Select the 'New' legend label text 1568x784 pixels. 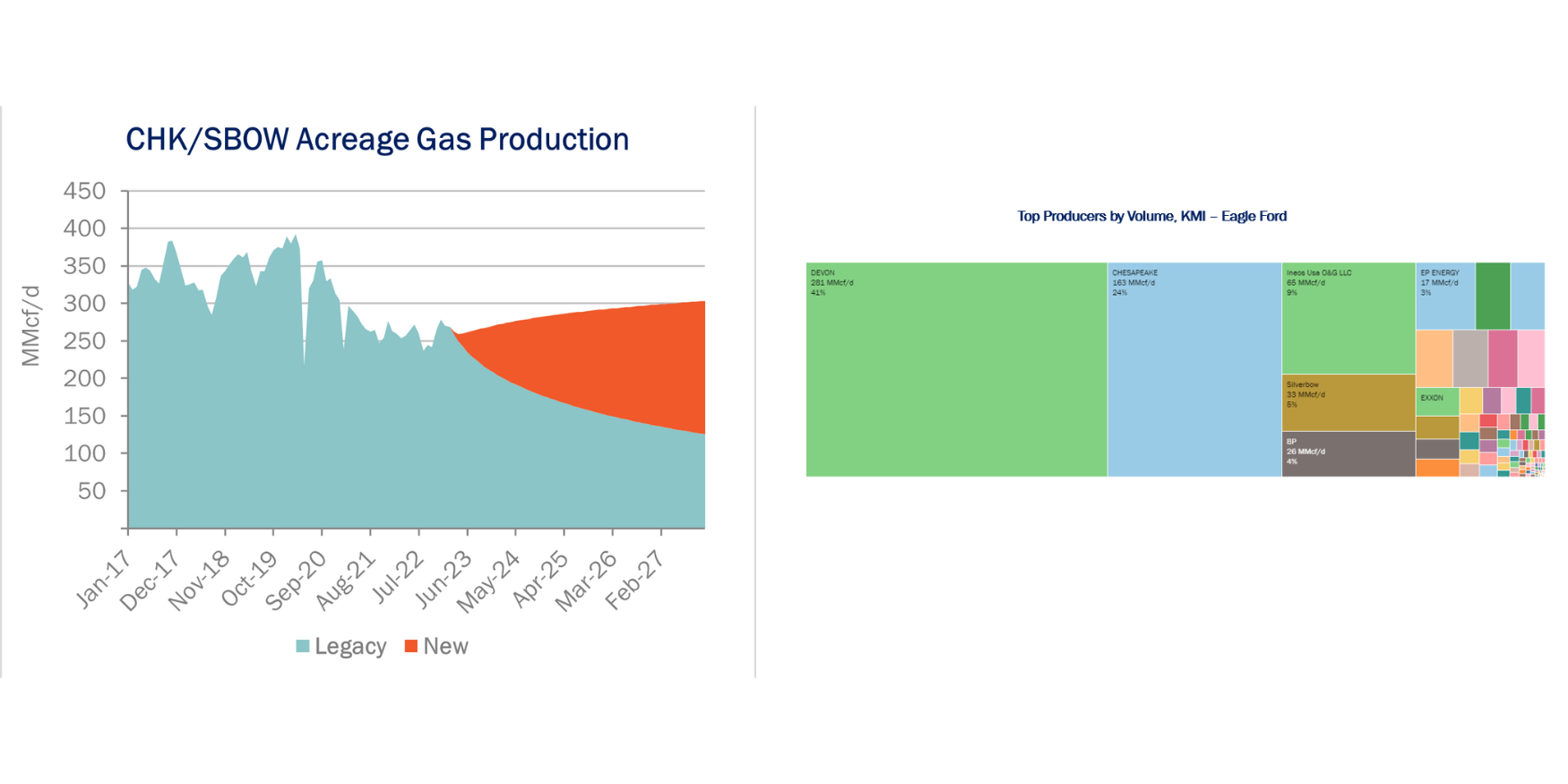point(445,646)
